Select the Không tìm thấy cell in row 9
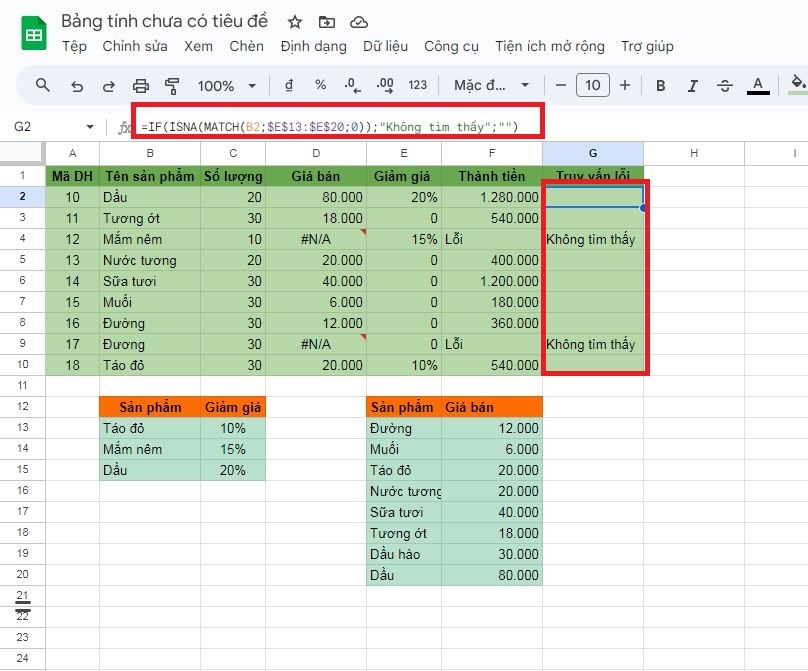The image size is (808, 671). coord(593,344)
